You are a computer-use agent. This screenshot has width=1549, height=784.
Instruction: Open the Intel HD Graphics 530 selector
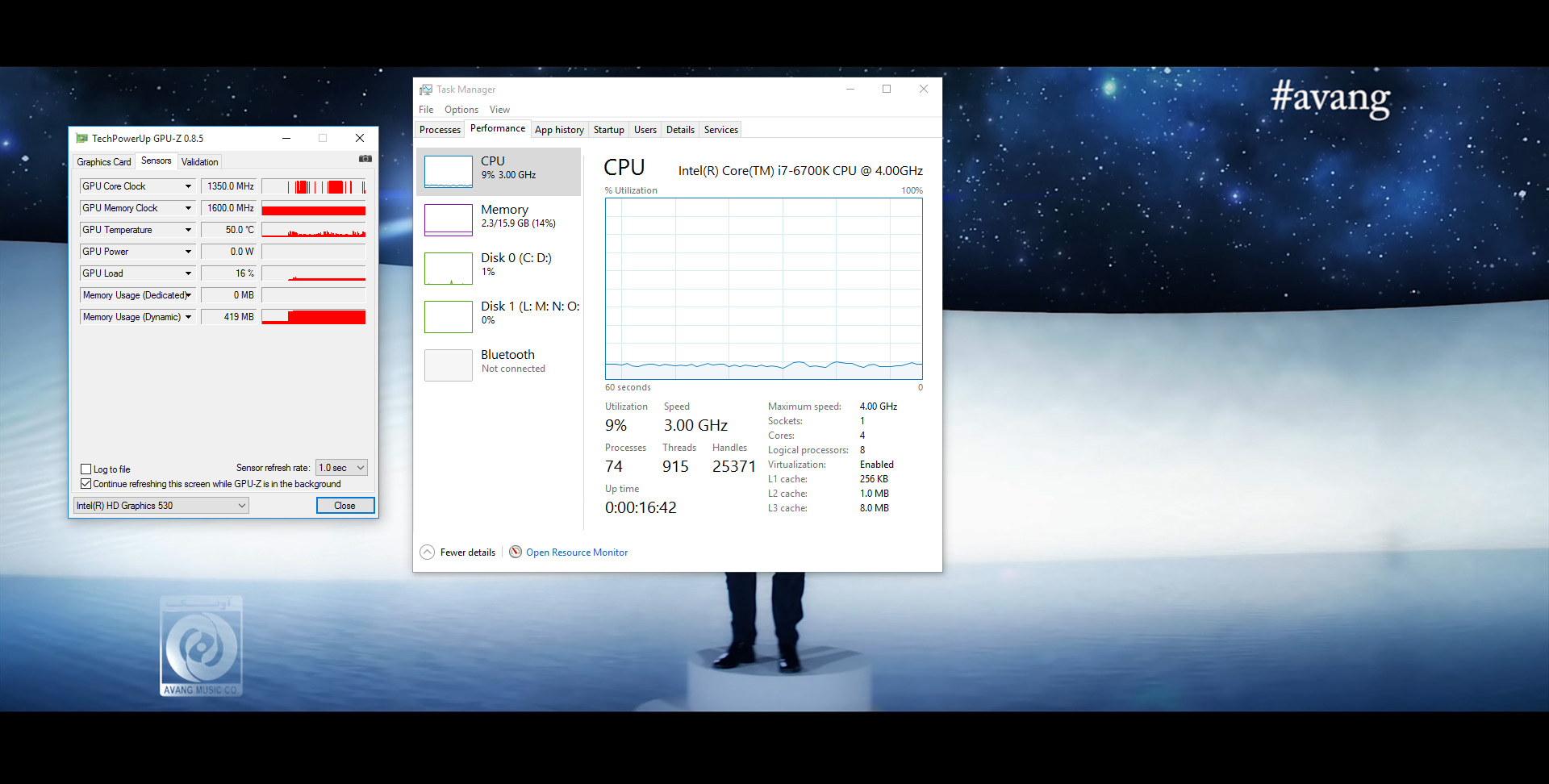point(161,506)
